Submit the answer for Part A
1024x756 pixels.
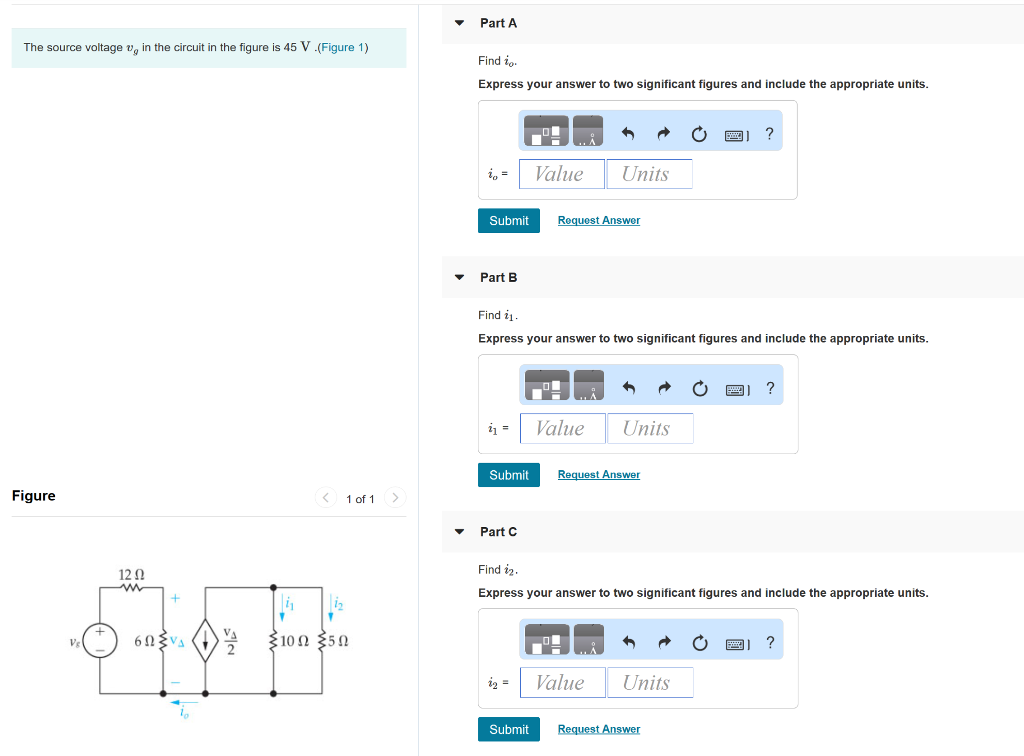tap(508, 220)
